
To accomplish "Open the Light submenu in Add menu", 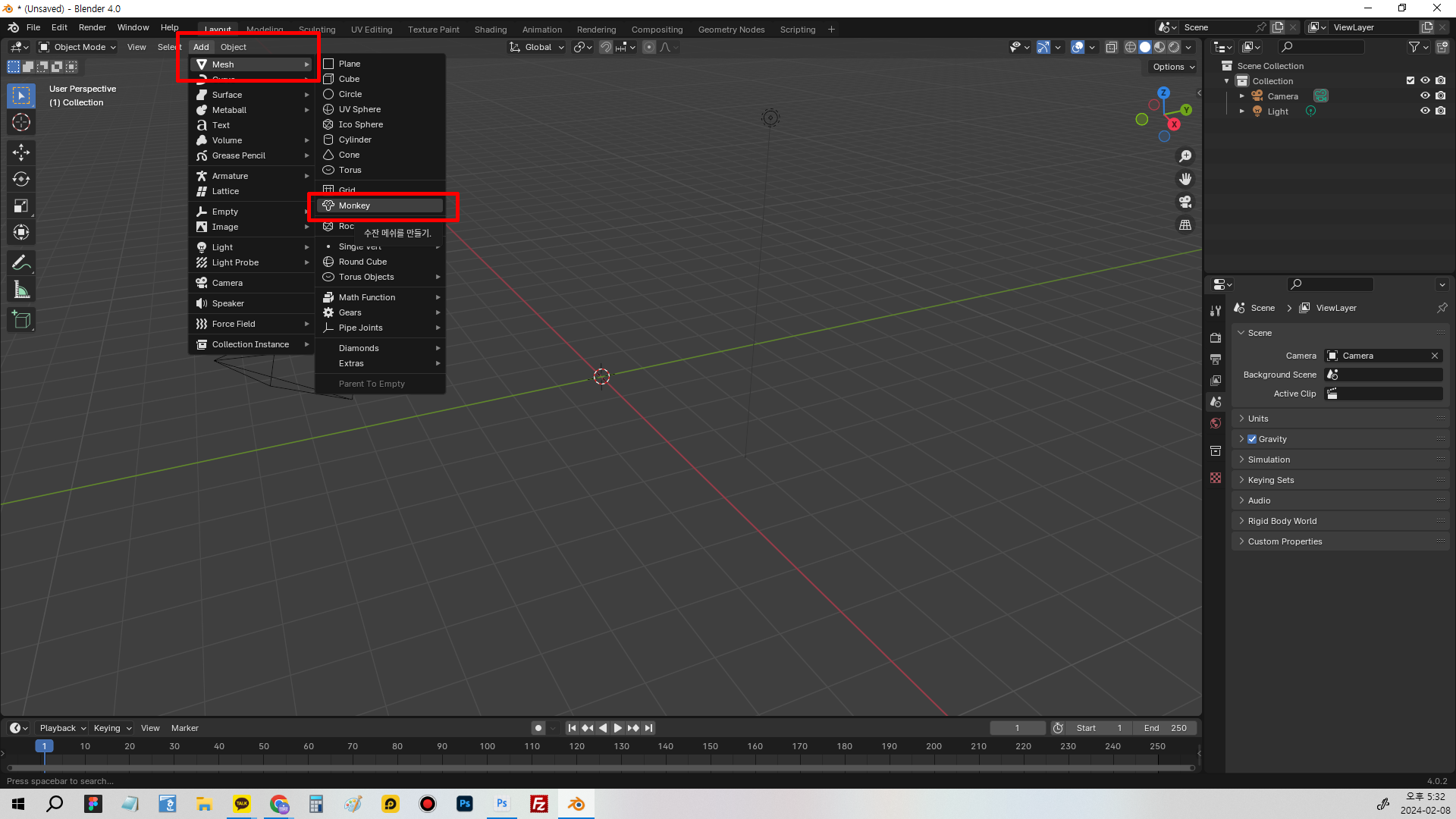I will point(253,247).
